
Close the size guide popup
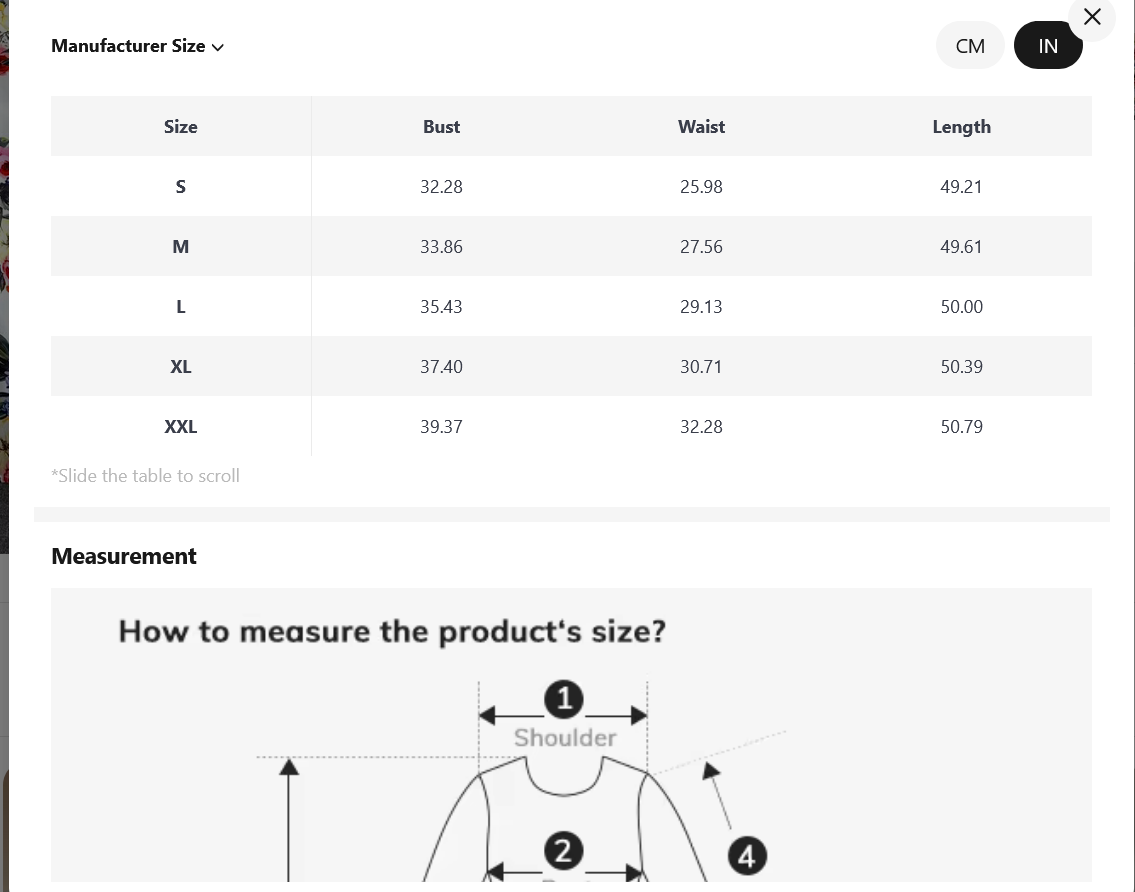click(x=1092, y=17)
